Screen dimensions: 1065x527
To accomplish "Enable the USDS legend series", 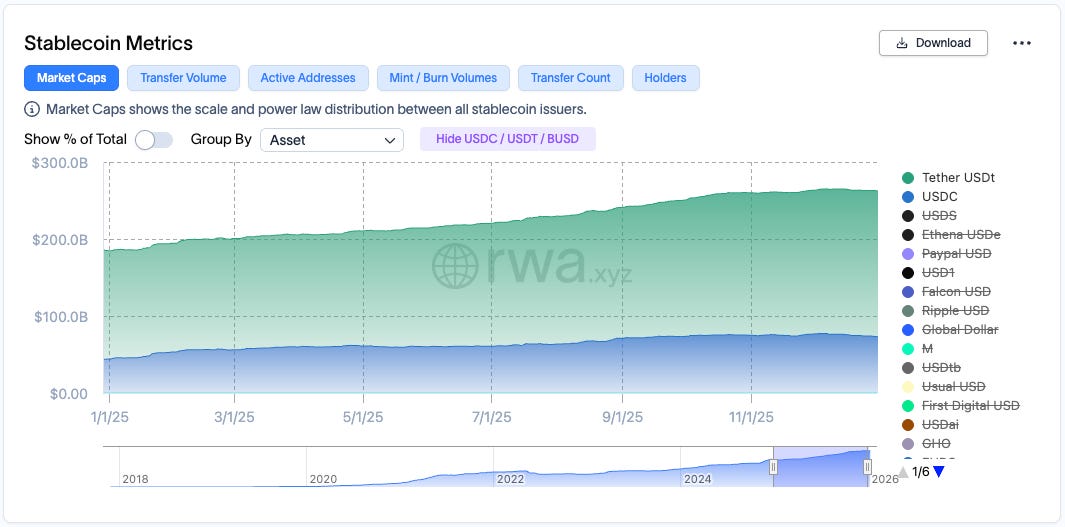I will pyautogui.click(x=929, y=216).
